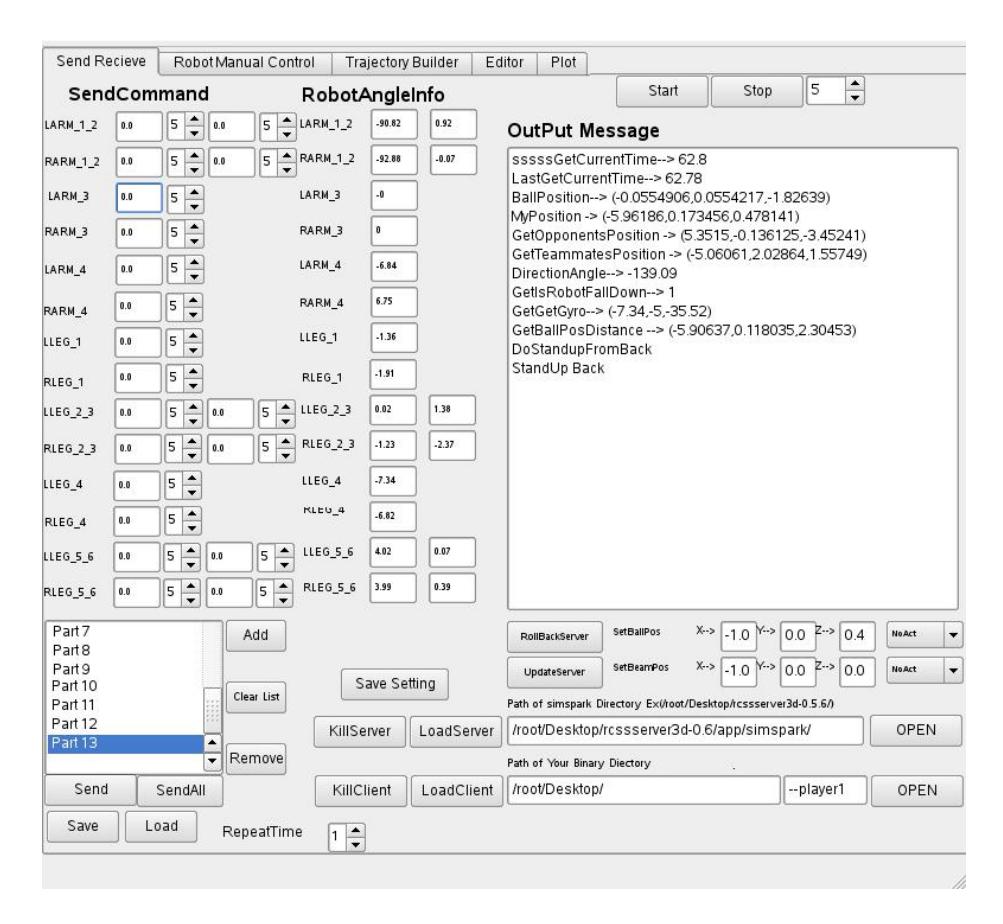Click the Add button
Image resolution: width=1003 pixels, height=924 pixels.
(255, 635)
